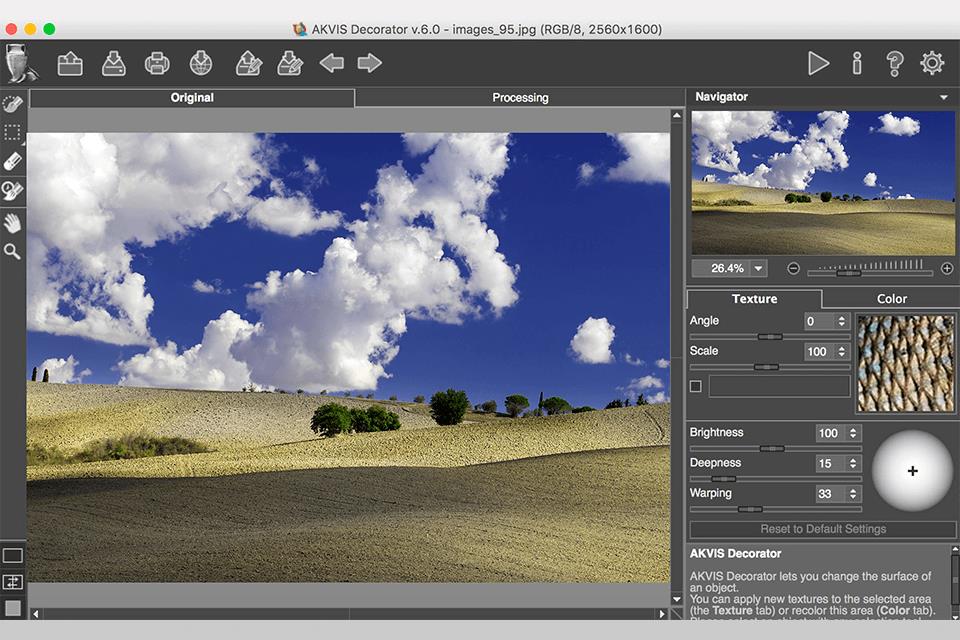
Task: Open the program info icon
Action: click(856, 64)
